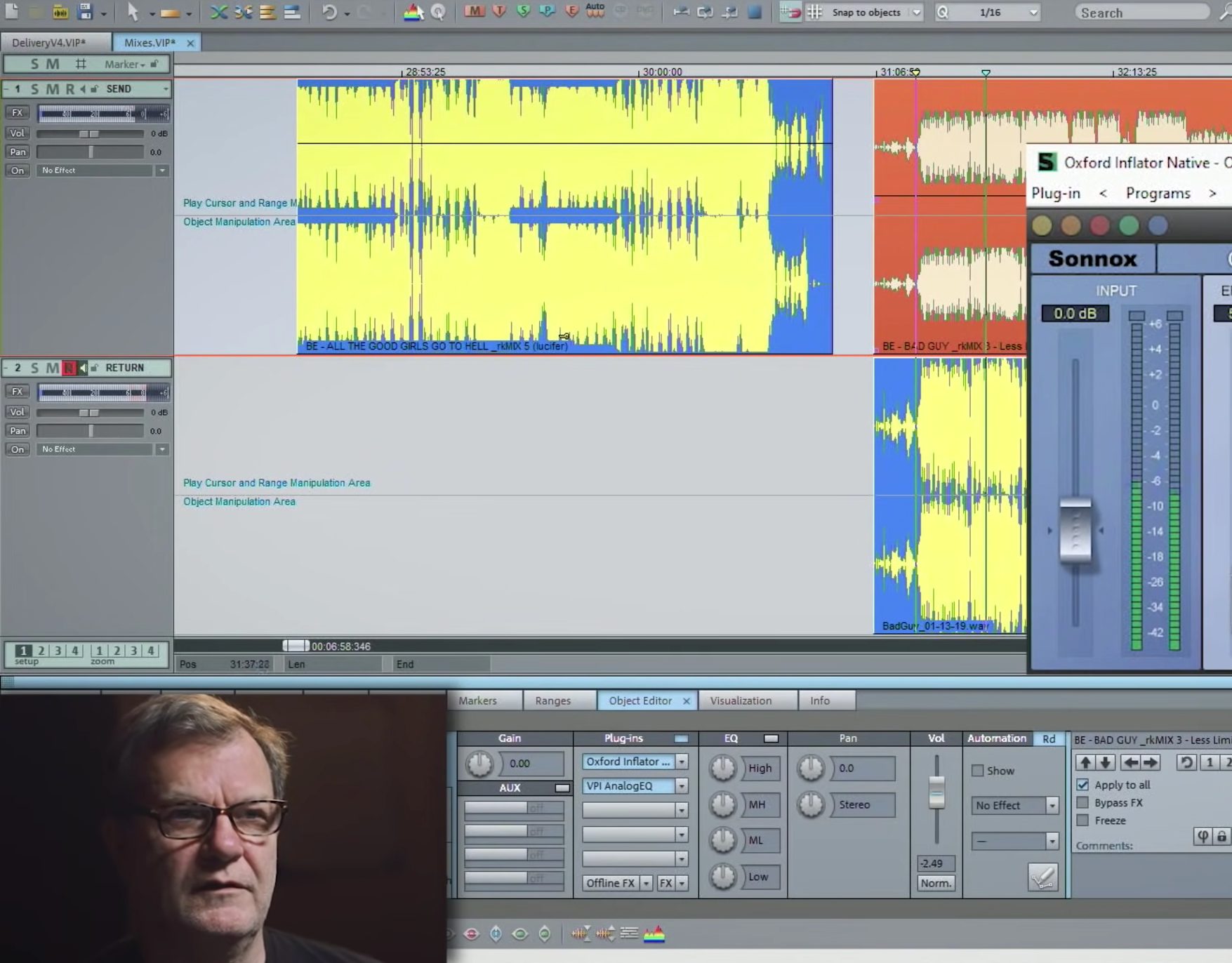Click the Plug-in menu in Oxford Inflator
Viewport: 1232px width, 963px height.
point(1055,193)
